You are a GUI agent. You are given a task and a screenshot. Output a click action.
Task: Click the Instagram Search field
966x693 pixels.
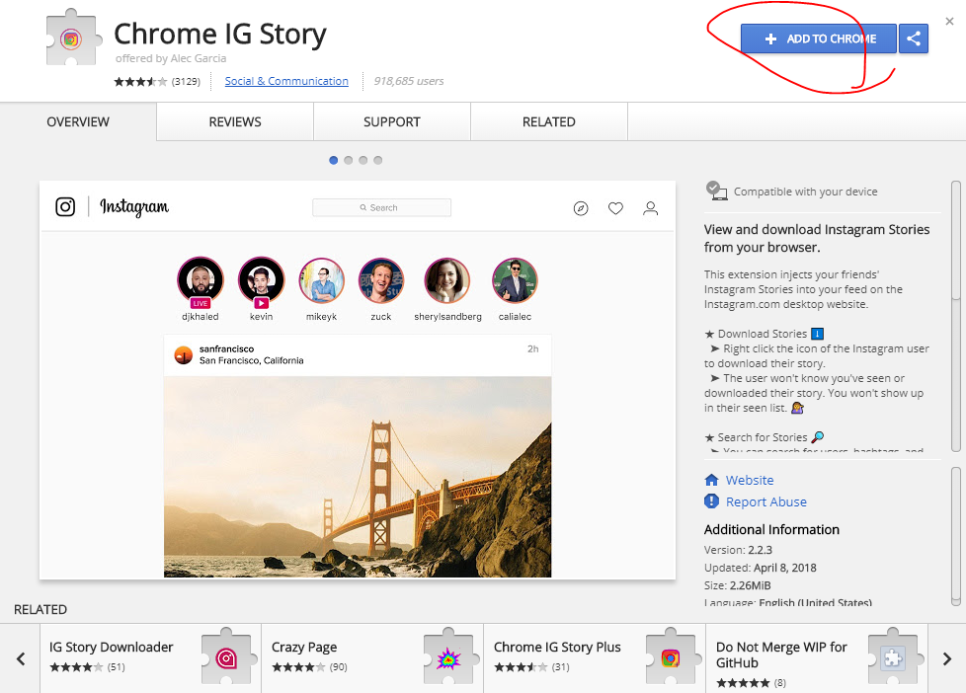381,208
